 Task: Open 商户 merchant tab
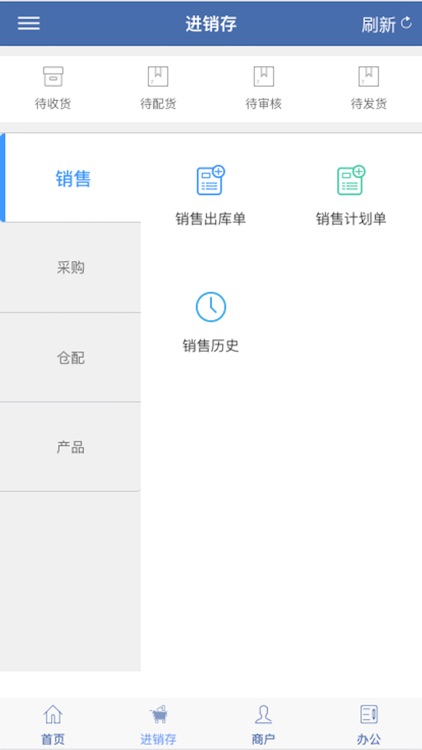click(264, 724)
